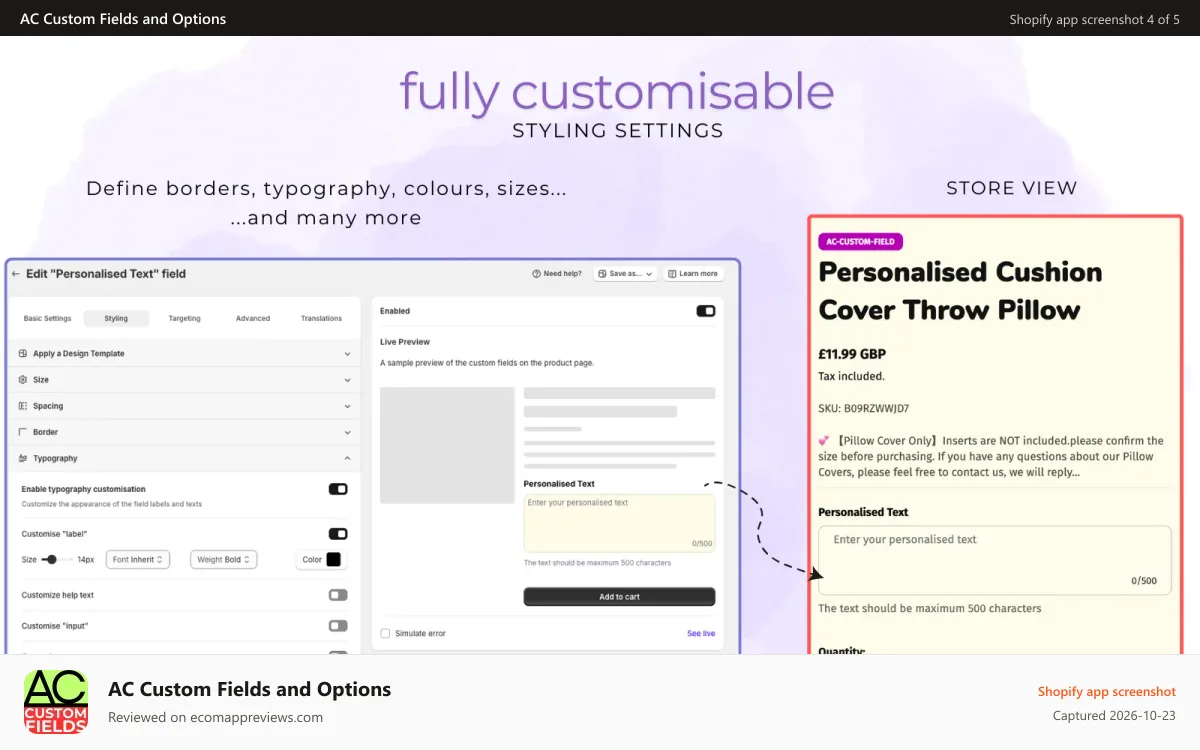
Task: Click the AC-CUSTOM-FIELD purple badge
Action: point(860,241)
